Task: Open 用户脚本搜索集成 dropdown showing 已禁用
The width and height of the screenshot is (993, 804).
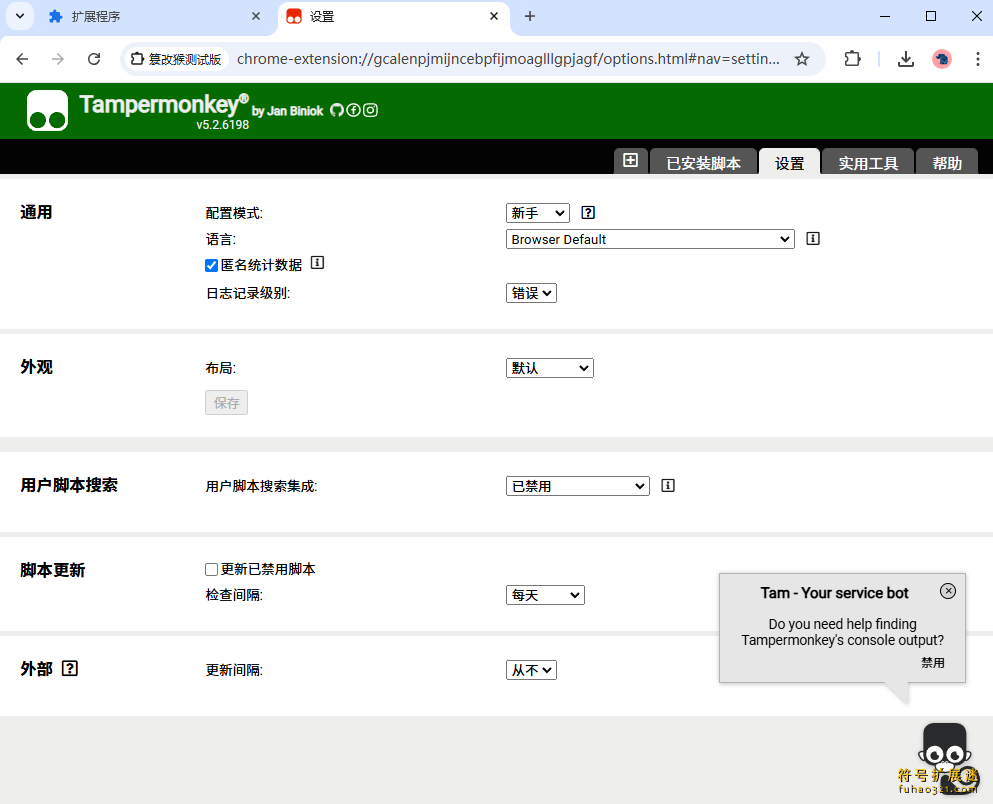Action: [578, 486]
